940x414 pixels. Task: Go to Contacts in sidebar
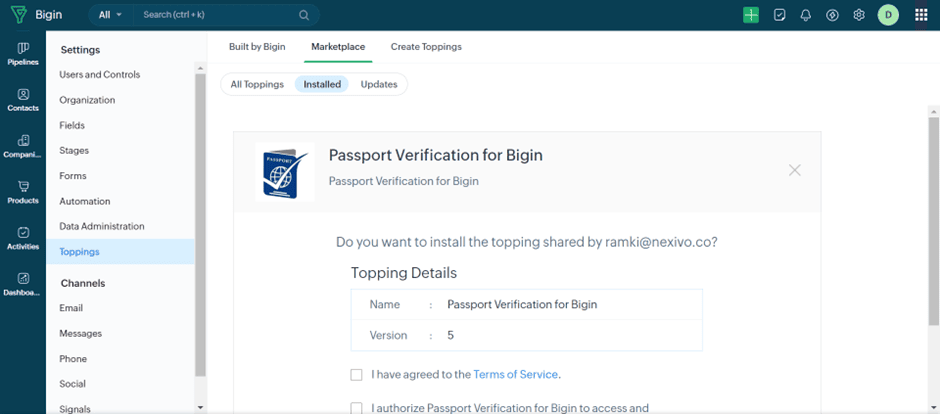point(23,100)
